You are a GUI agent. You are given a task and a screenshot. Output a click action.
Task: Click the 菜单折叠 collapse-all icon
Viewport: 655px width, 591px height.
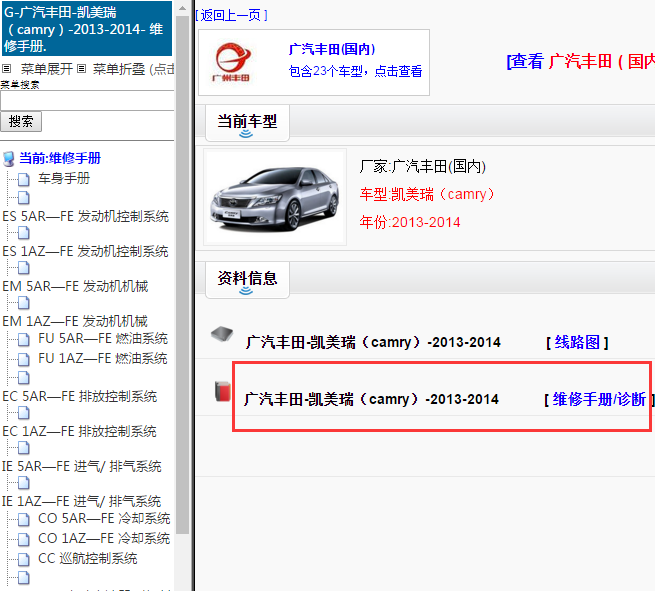[82, 68]
